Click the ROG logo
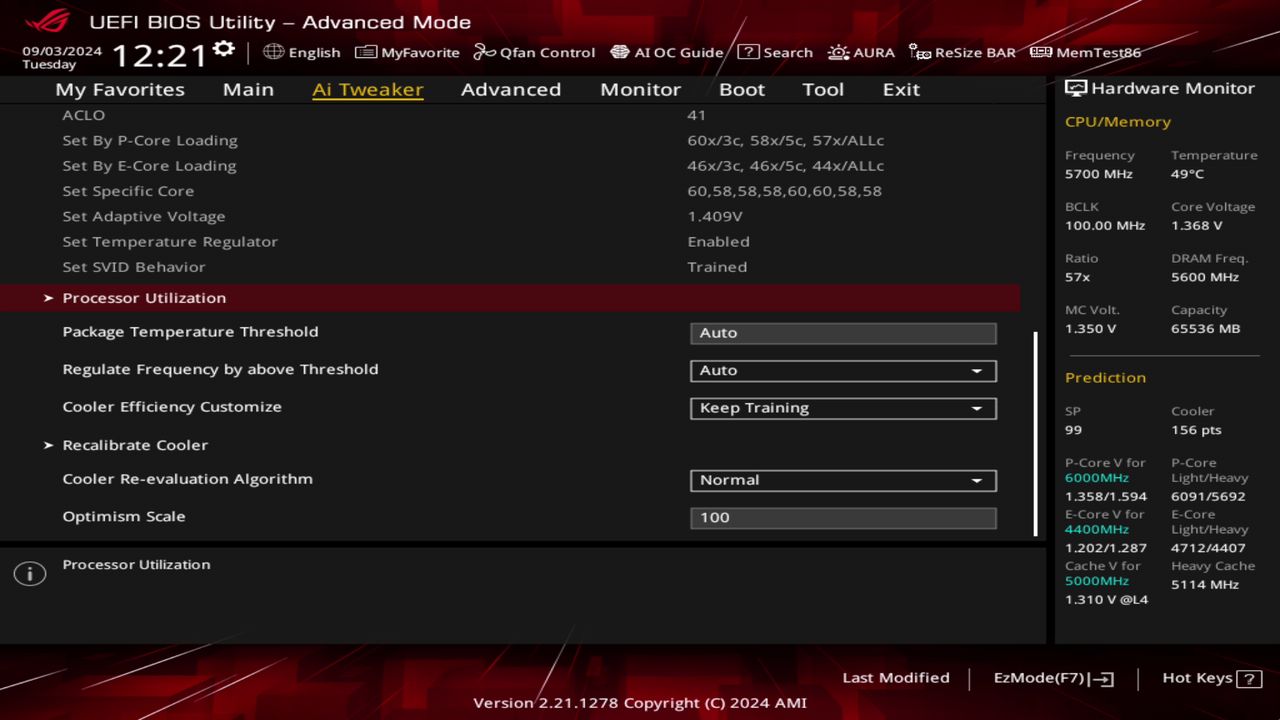The height and width of the screenshot is (720, 1280). click(x=48, y=21)
